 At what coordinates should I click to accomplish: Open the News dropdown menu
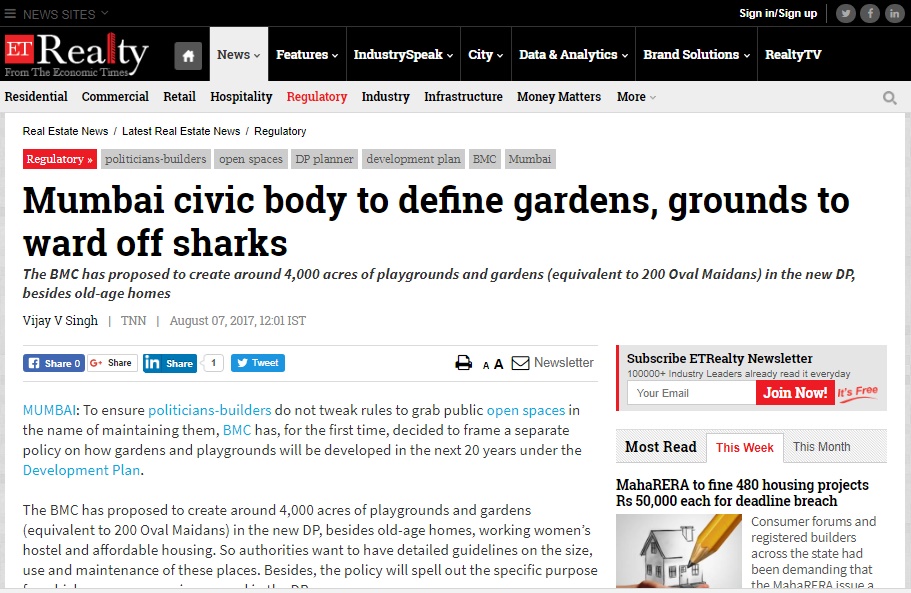(239, 54)
